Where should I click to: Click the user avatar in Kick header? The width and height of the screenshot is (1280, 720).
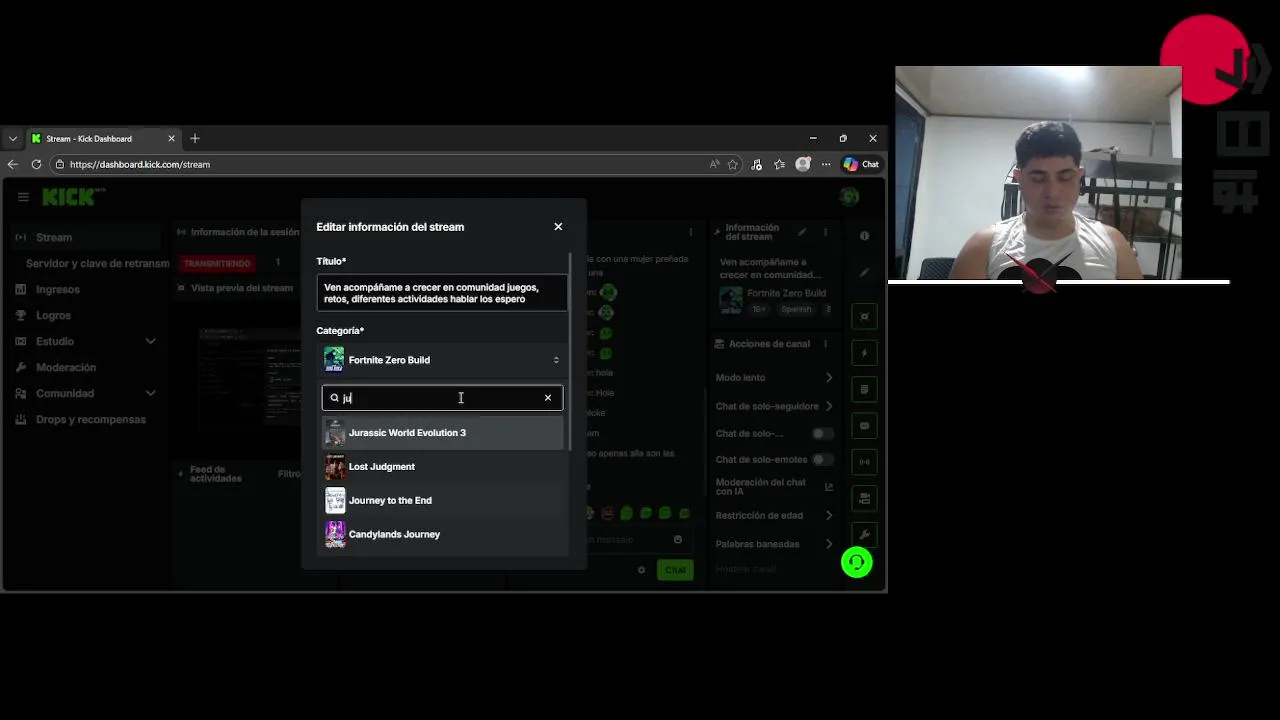tap(849, 197)
